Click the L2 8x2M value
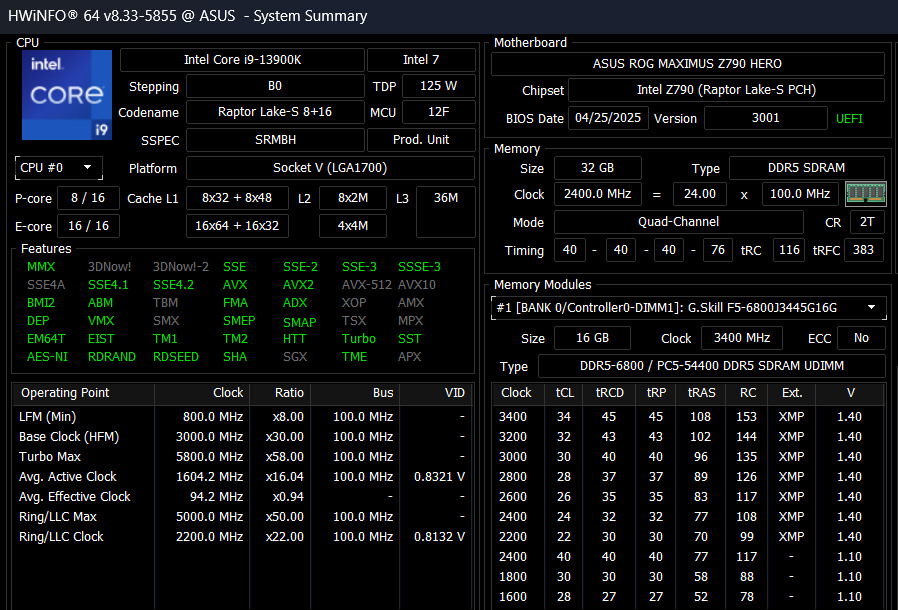Image resolution: width=898 pixels, height=610 pixels. [353, 198]
